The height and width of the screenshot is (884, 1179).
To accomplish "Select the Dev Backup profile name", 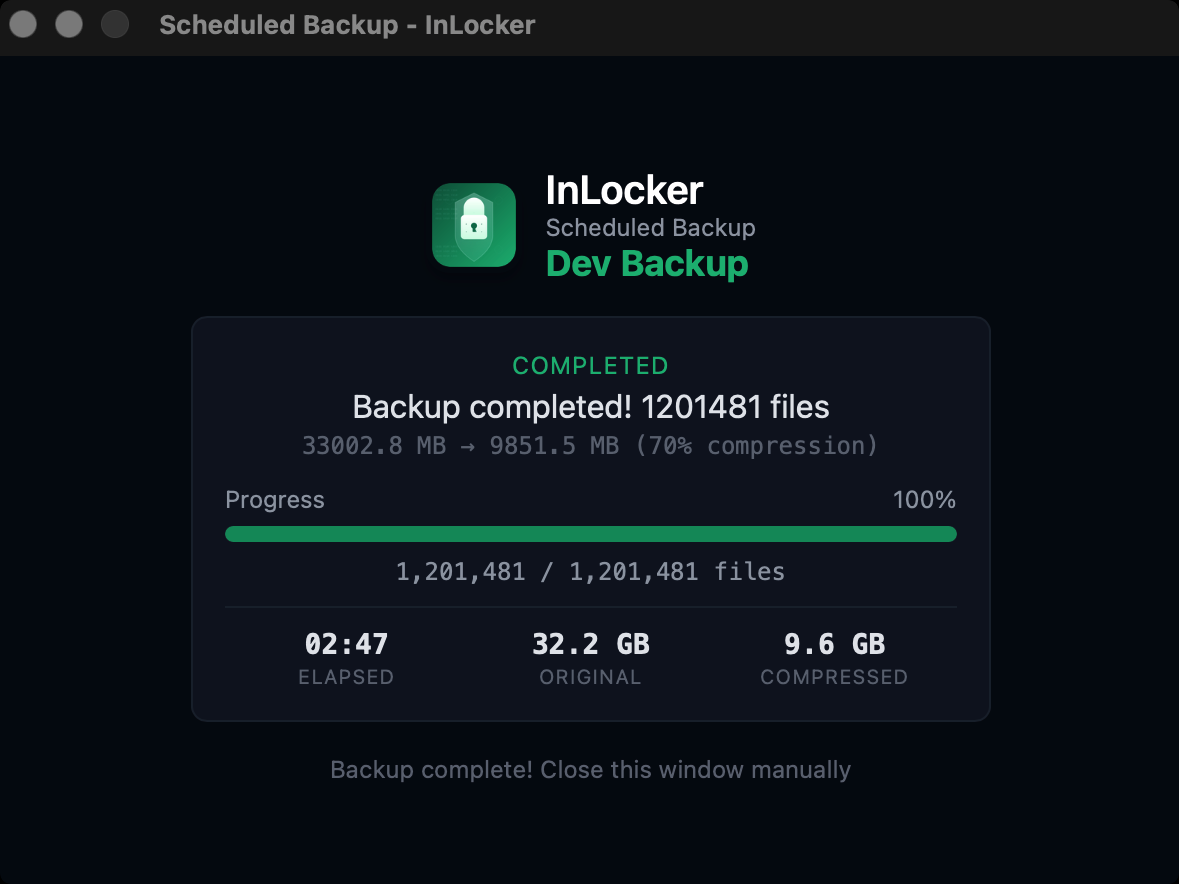I will click(647, 263).
